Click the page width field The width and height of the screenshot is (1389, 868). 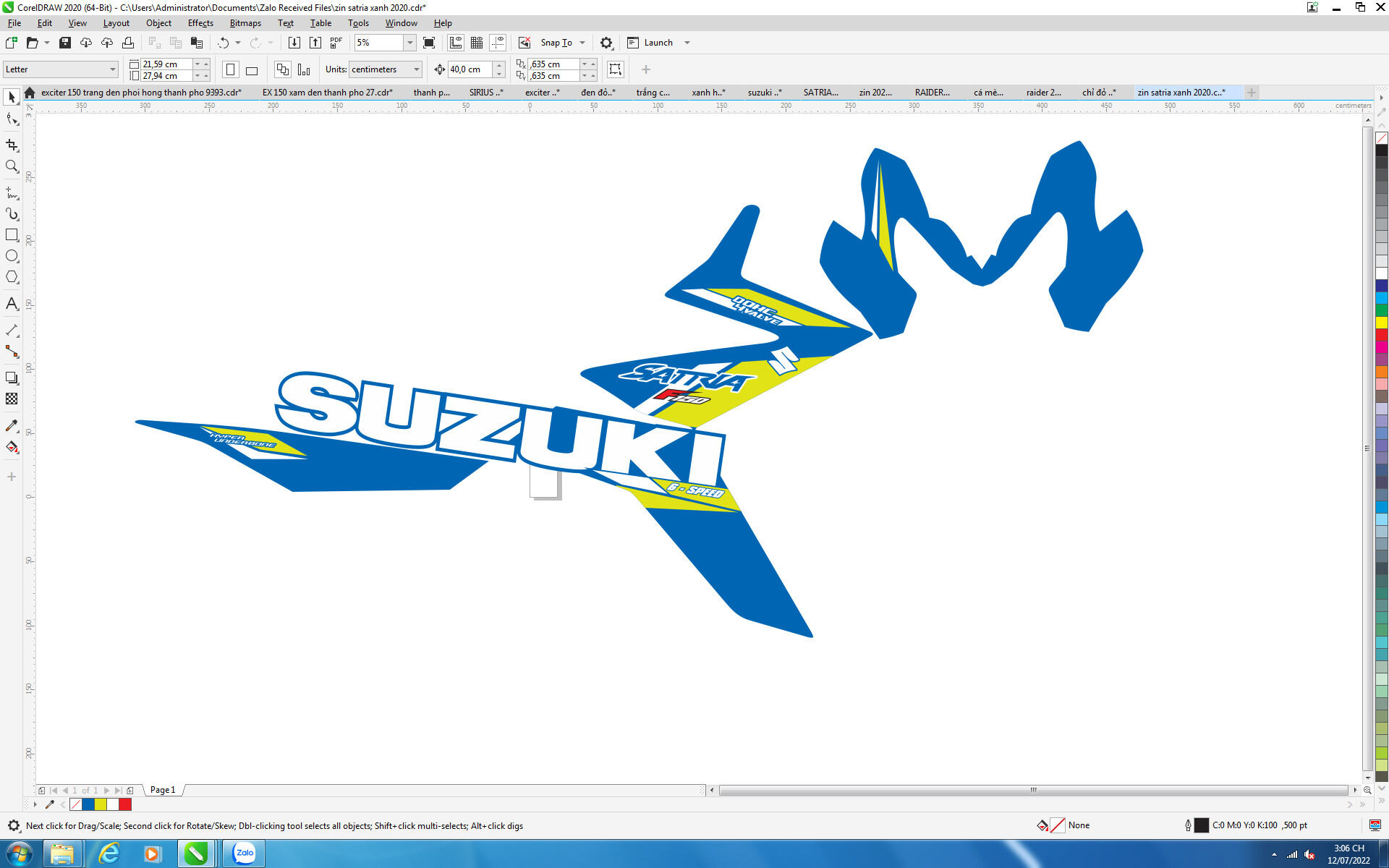(166, 64)
